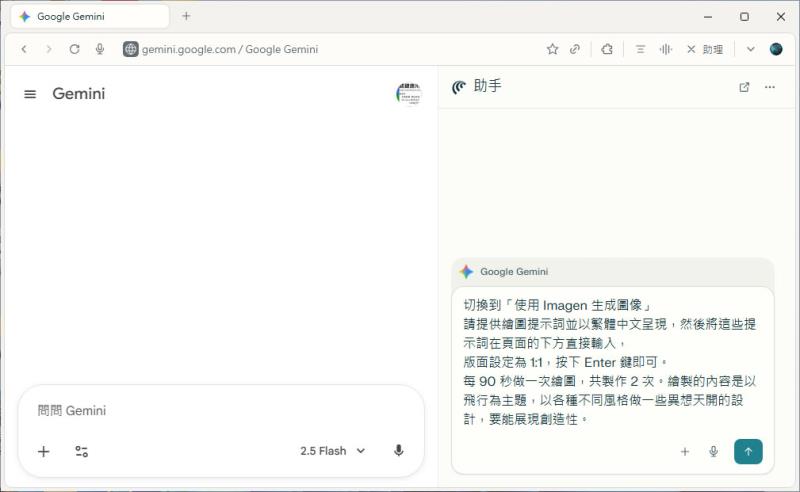800x492 pixels.
Task: Edit the assistant prompt text area
Action: click(612, 362)
